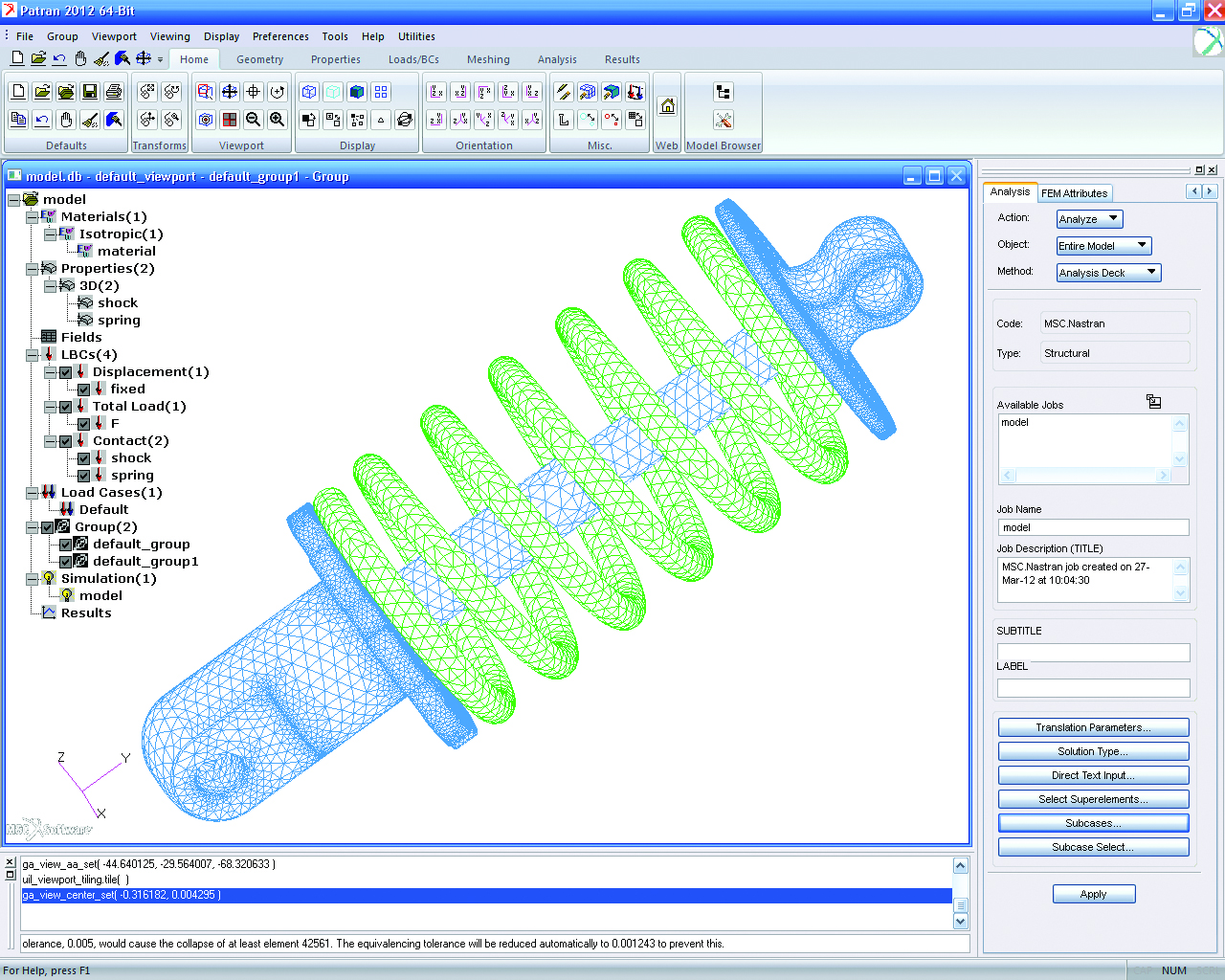Click the Job Name input field

[x=1093, y=527]
